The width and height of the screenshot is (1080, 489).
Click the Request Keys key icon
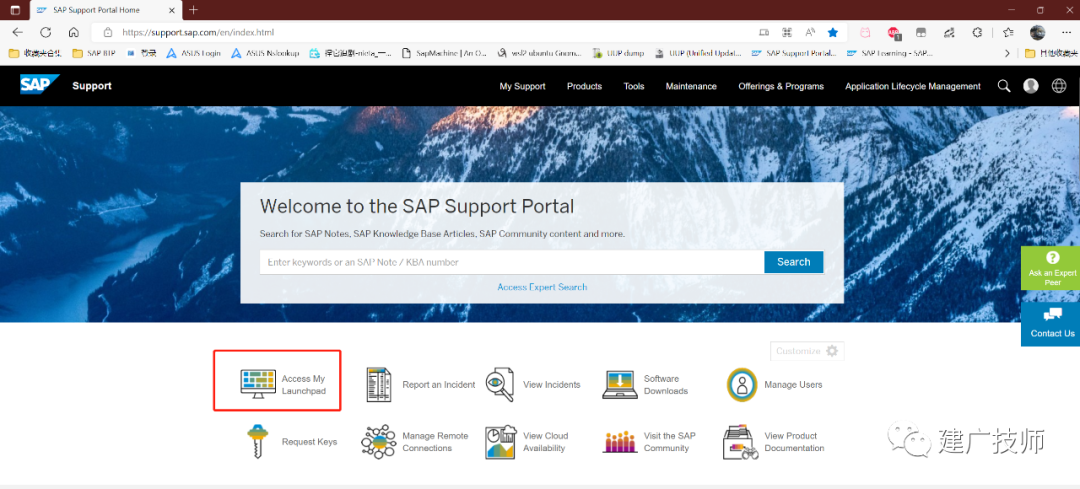tap(257, 441)
